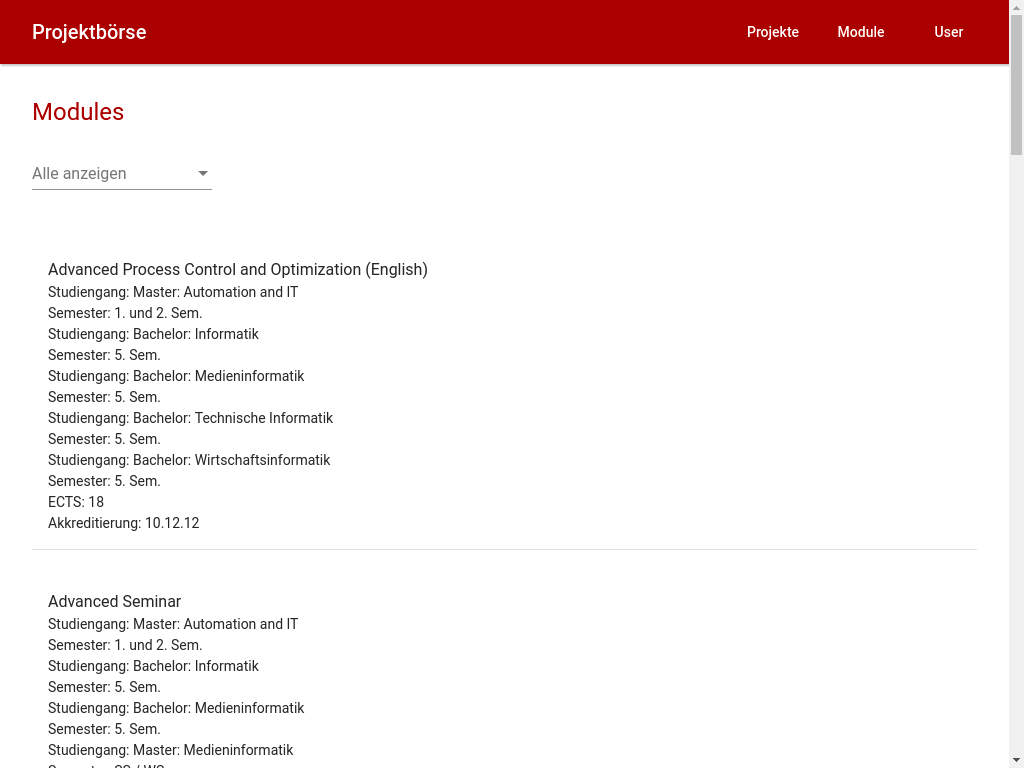Click 'Bachelor: Informatik' under Advanced Seminar
This screenshot has height=768, width=1024.
196,666
